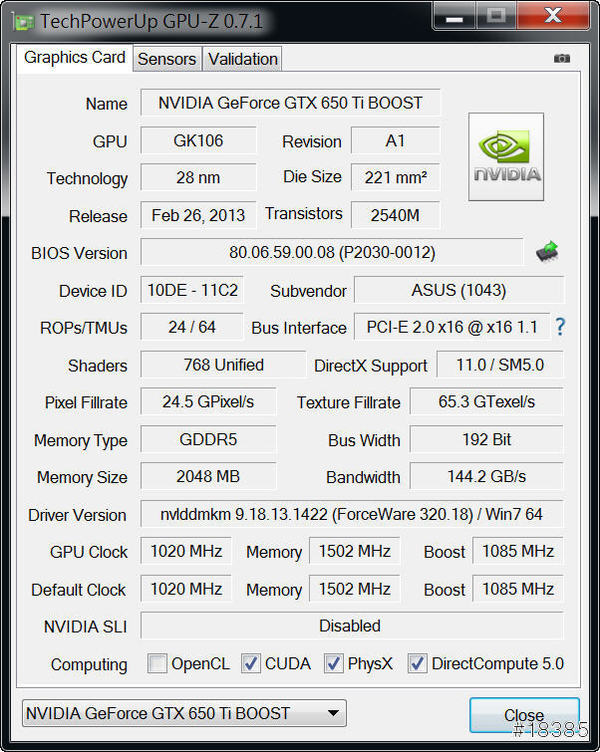Open the Validation tab
The width and height of the screenshot is (600, 752).
click(242, 59)
